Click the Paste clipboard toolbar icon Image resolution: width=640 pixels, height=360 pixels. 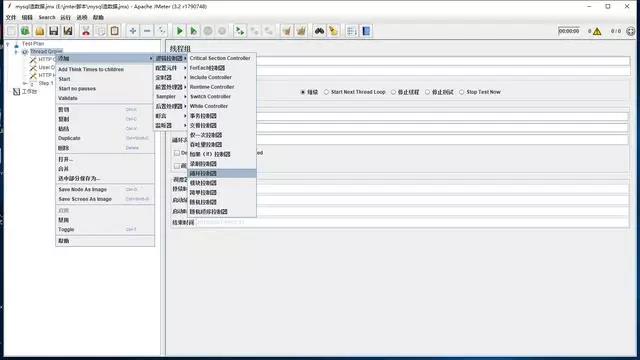[x=115, y=31]
